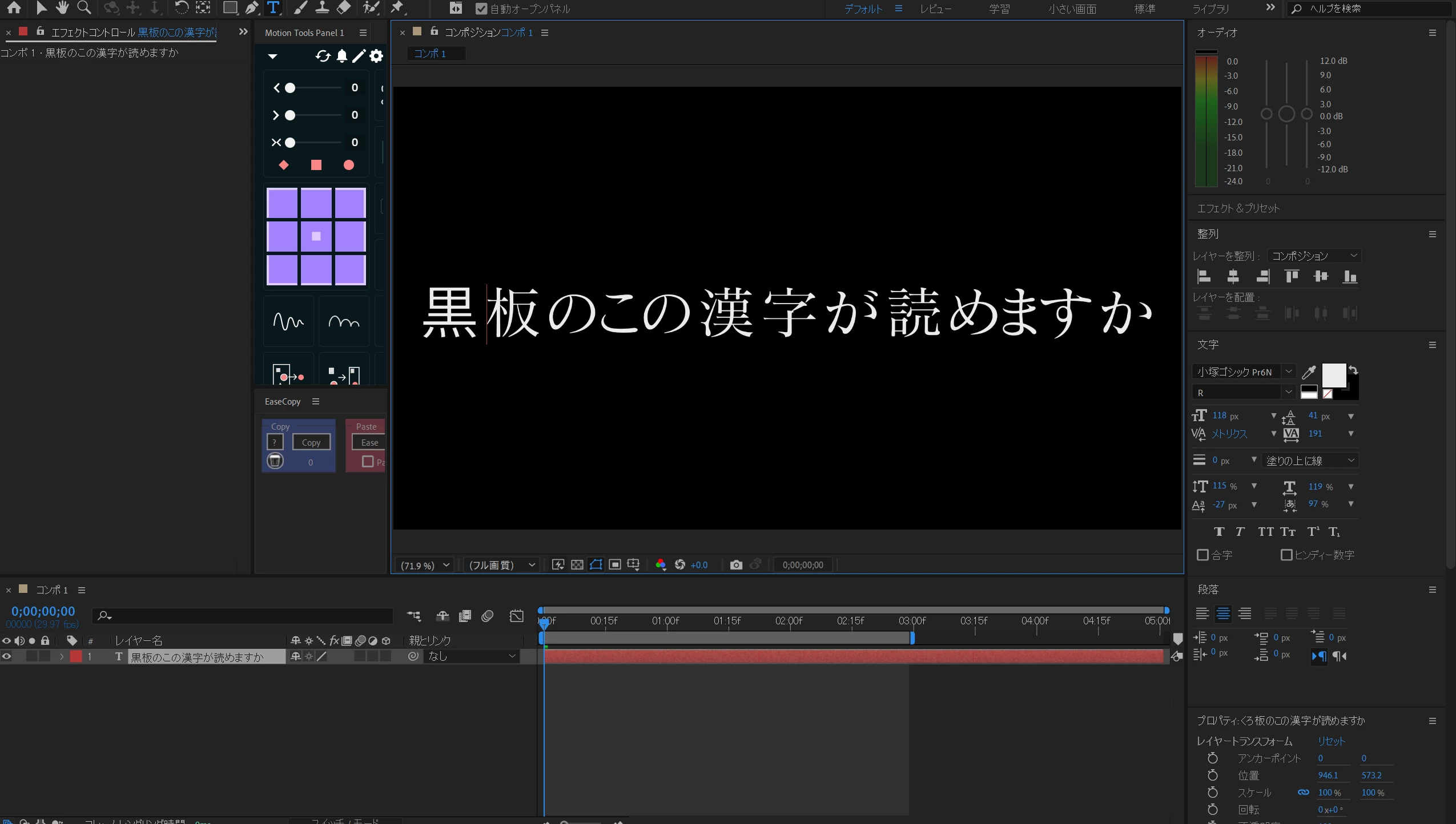Open the フル画質 resolution dropdown
The image size is (1456, 824).
[501, 565]
